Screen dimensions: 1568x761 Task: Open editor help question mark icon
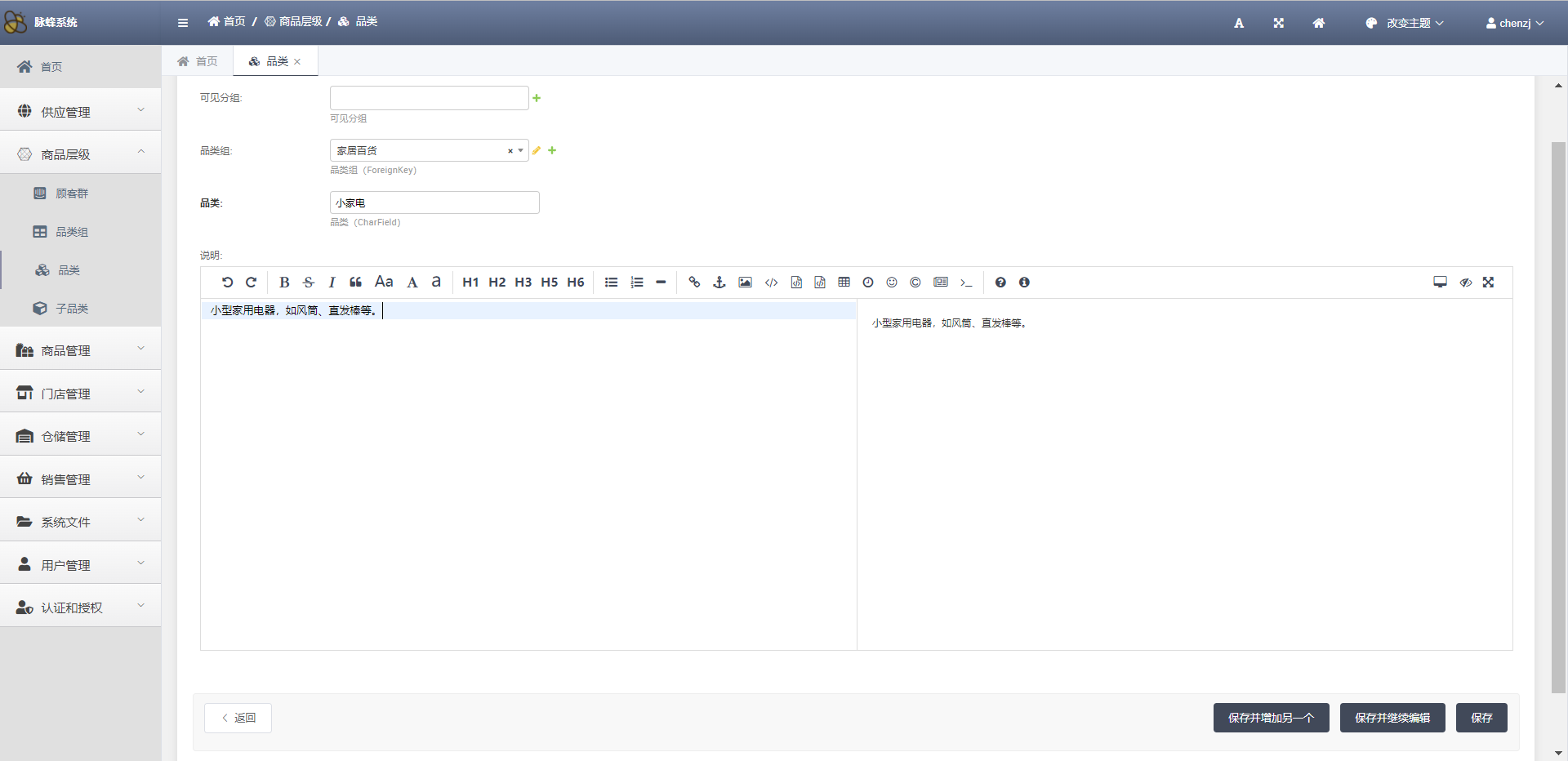coord(1000,283)
